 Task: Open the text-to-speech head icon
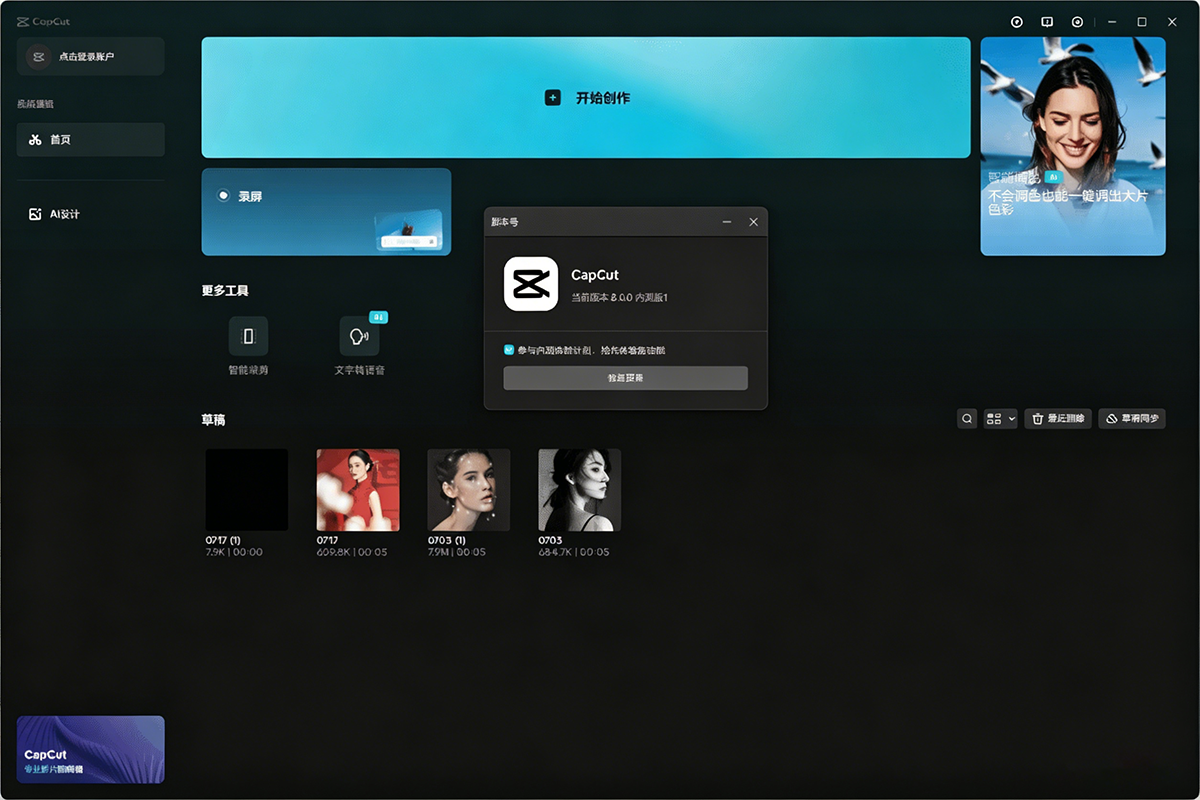click(x=359, y=337)
